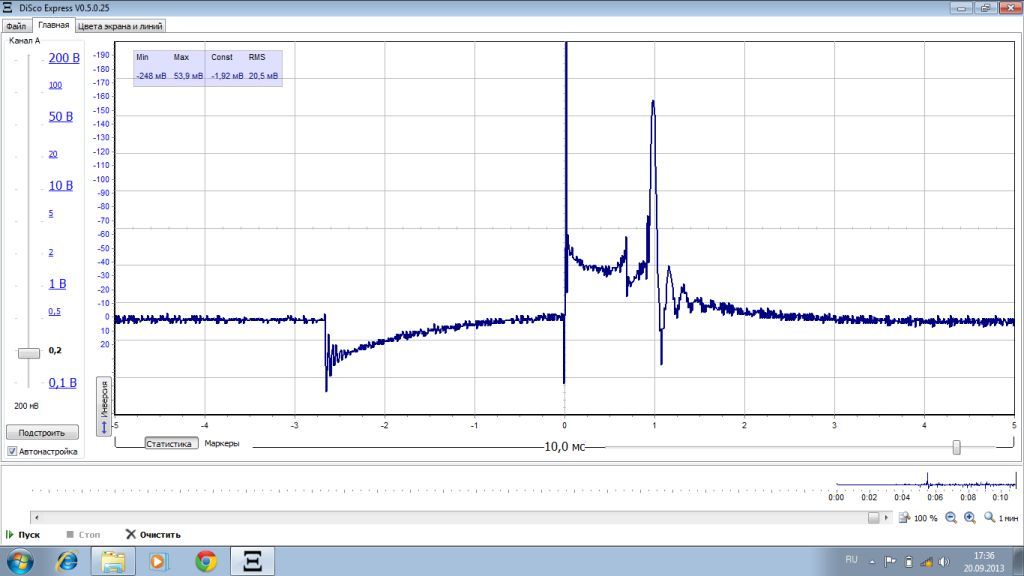Switch to the Главная tab
Image resolution: width=1024 pixels, height=576 pixels.
coord(54,25)
